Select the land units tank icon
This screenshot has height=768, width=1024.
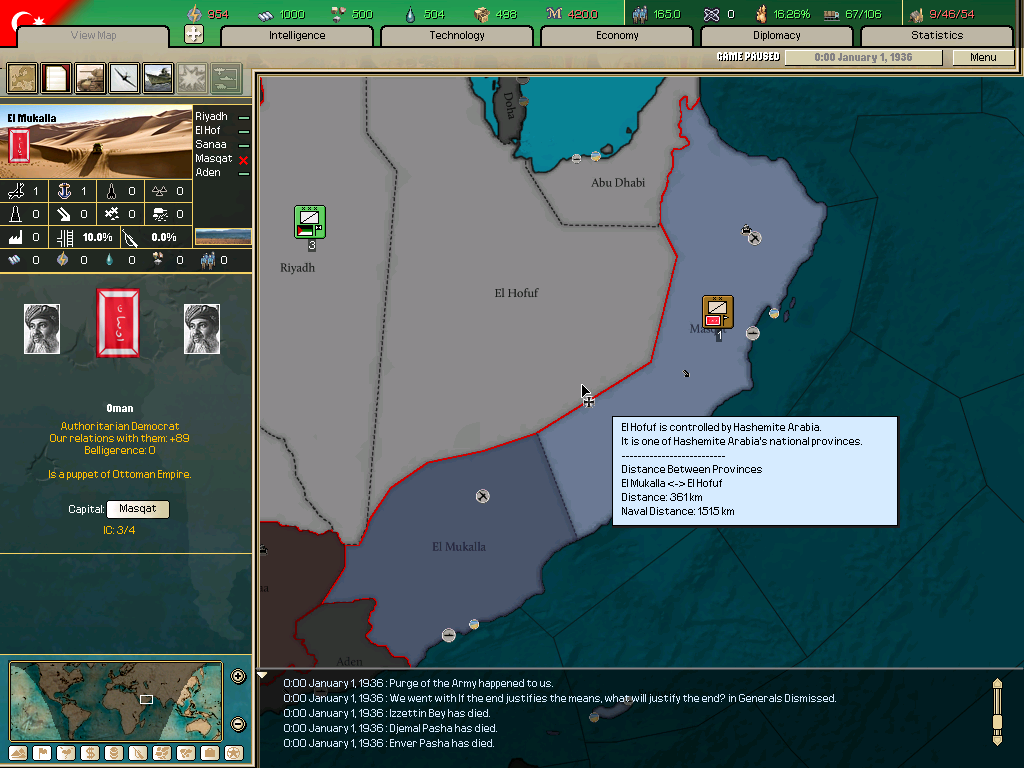coord(90,77)
